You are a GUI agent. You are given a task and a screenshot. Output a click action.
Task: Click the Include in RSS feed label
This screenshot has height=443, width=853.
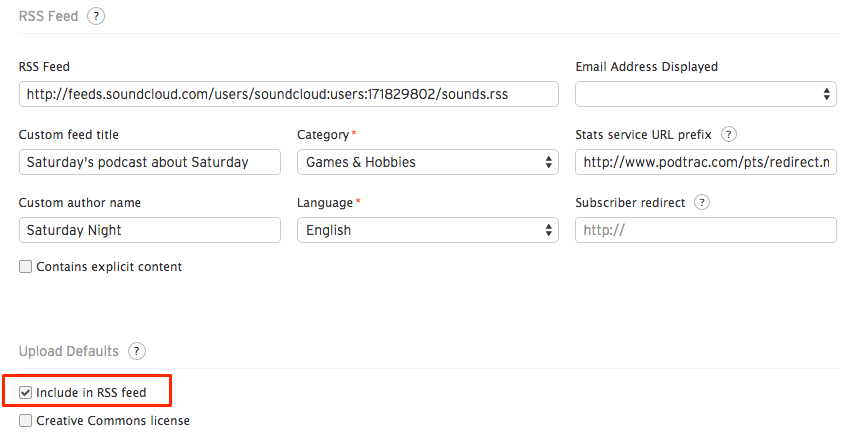coord(91,392)
